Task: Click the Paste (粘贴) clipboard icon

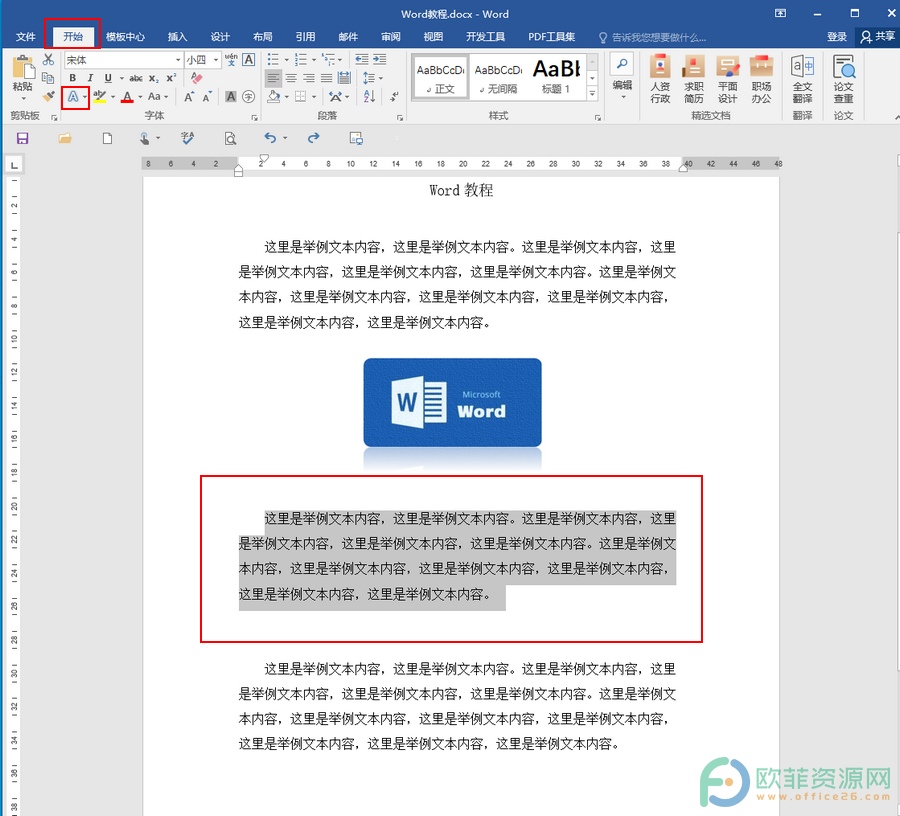Action: 23,68
